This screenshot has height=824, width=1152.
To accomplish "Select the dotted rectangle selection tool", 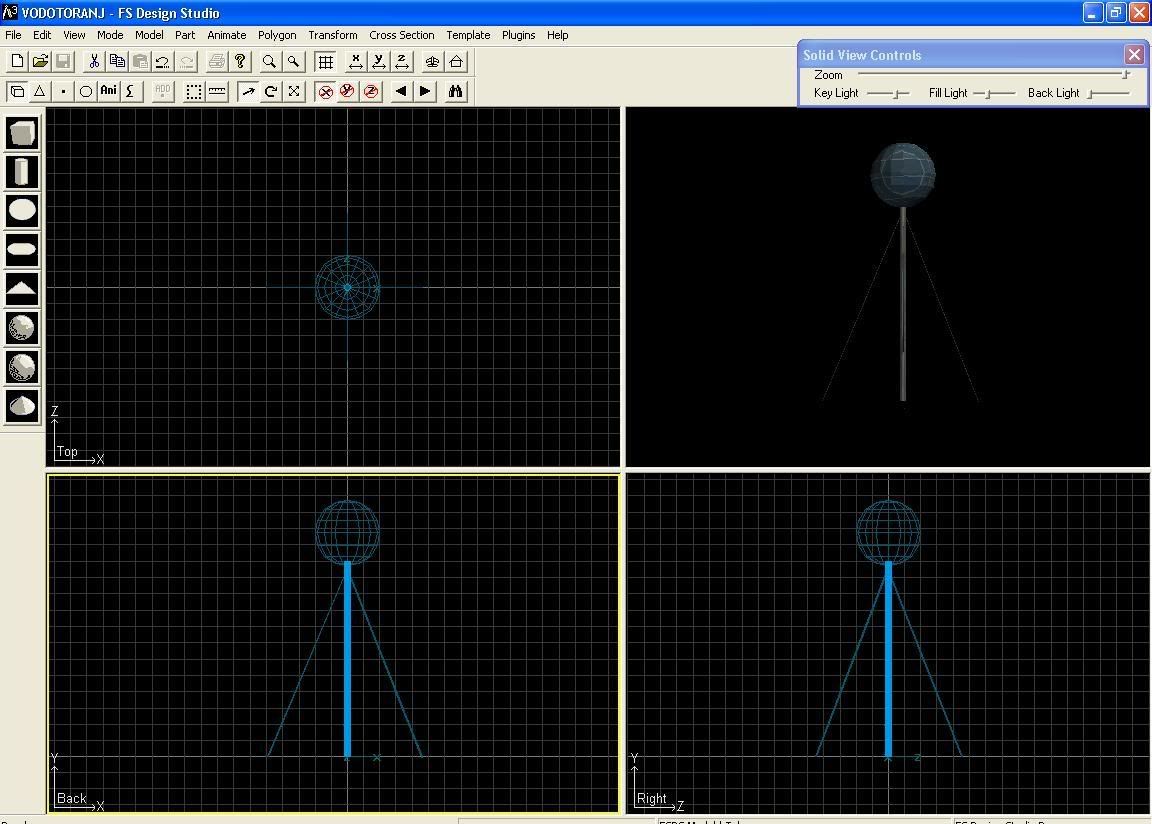I will click(194, 91).
